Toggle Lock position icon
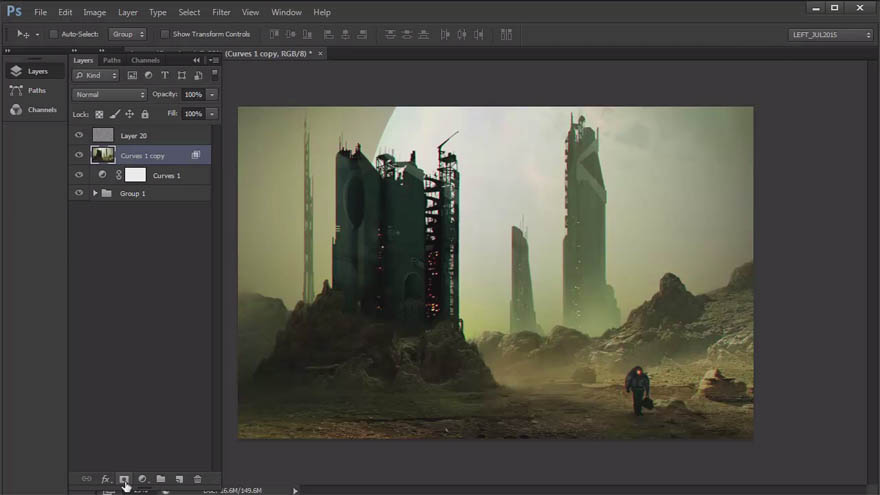Screen dimensions: 880x495 (x=130, y=114)
